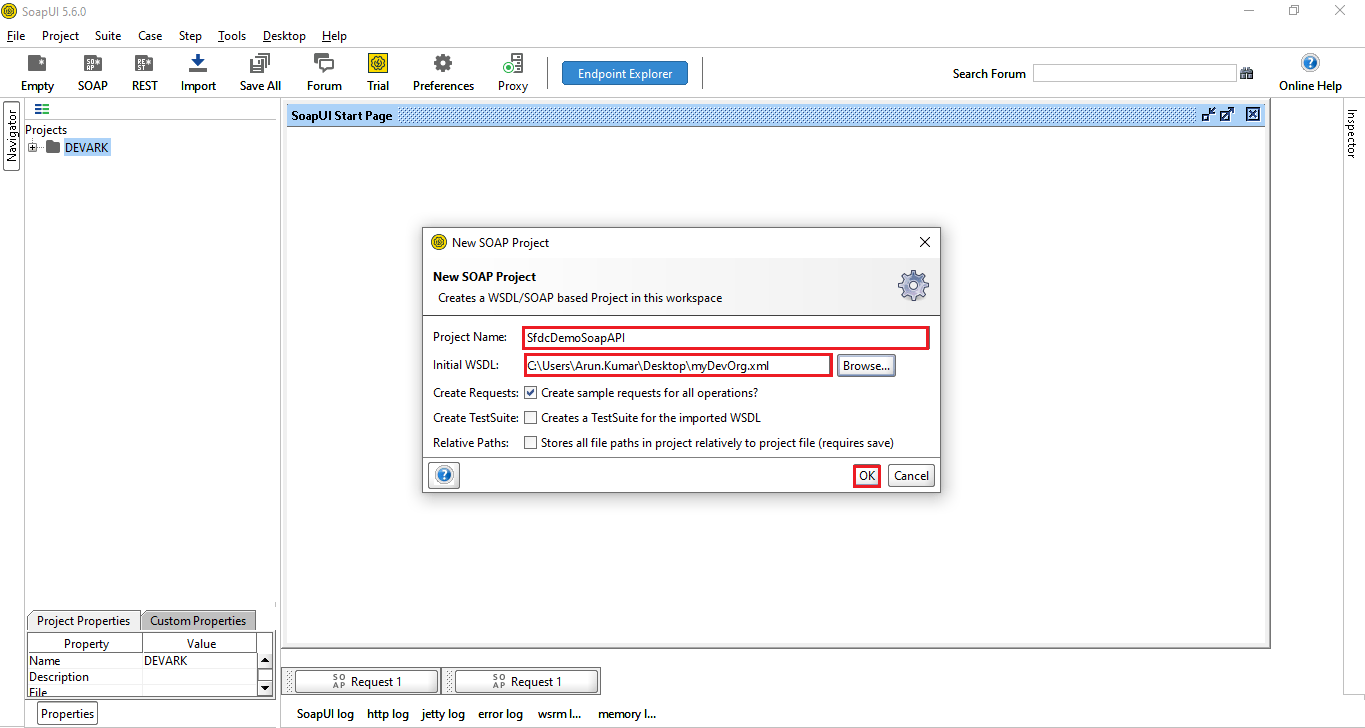Click the Inspector side tab
Viewport: 1365px width, 728px height.
pyautogui.click(x=1352, y=133)
